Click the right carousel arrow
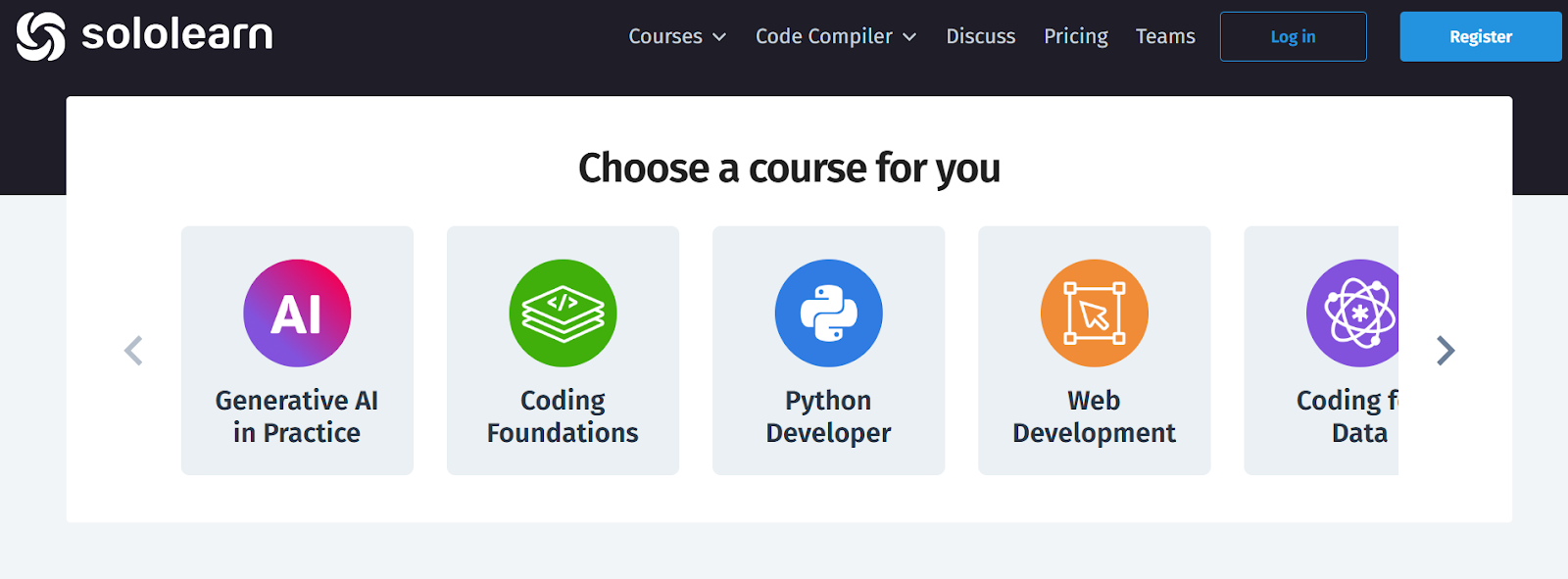Viewport: 1568px width, 579px height. pos(1445,350)
